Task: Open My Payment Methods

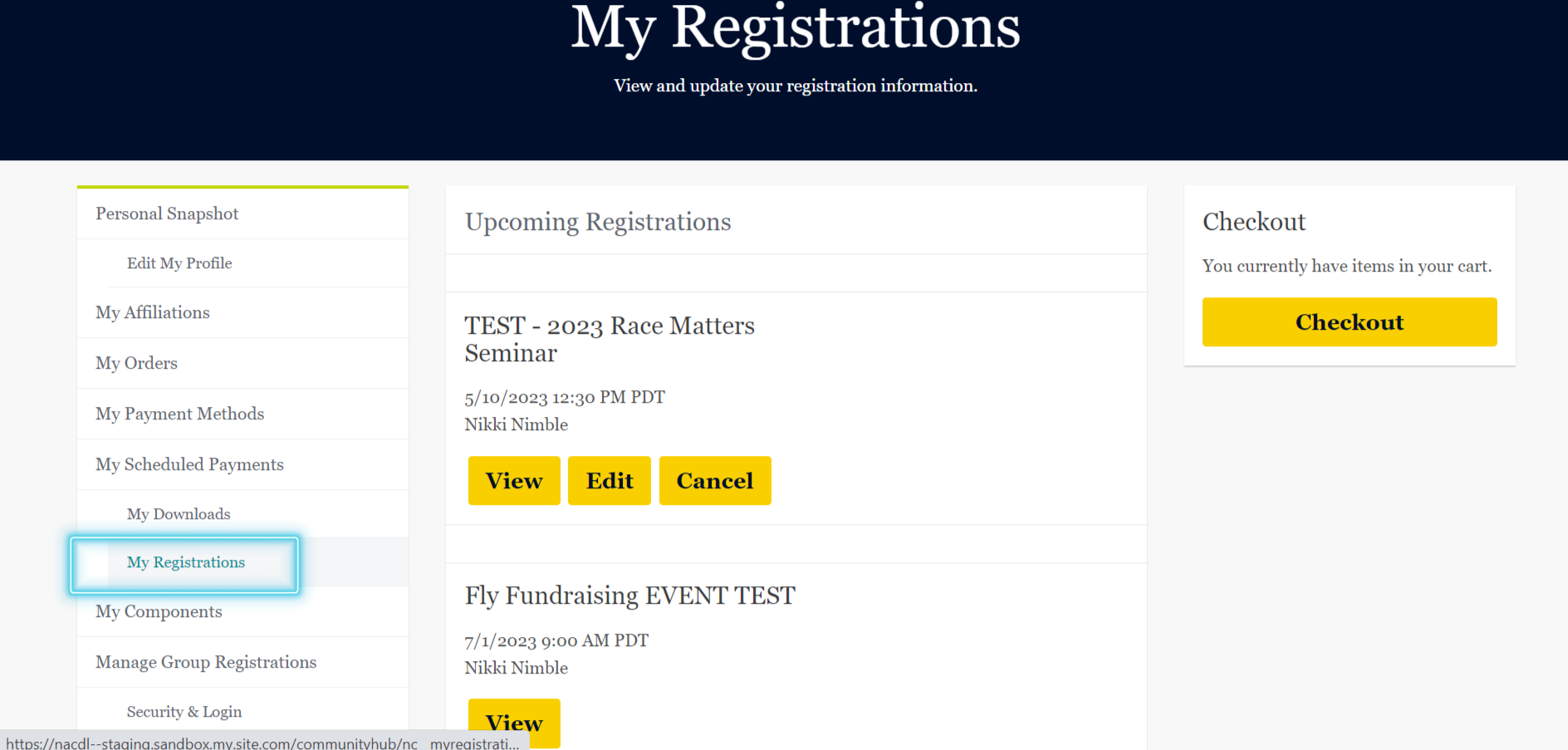Action: tap(180, 414)
